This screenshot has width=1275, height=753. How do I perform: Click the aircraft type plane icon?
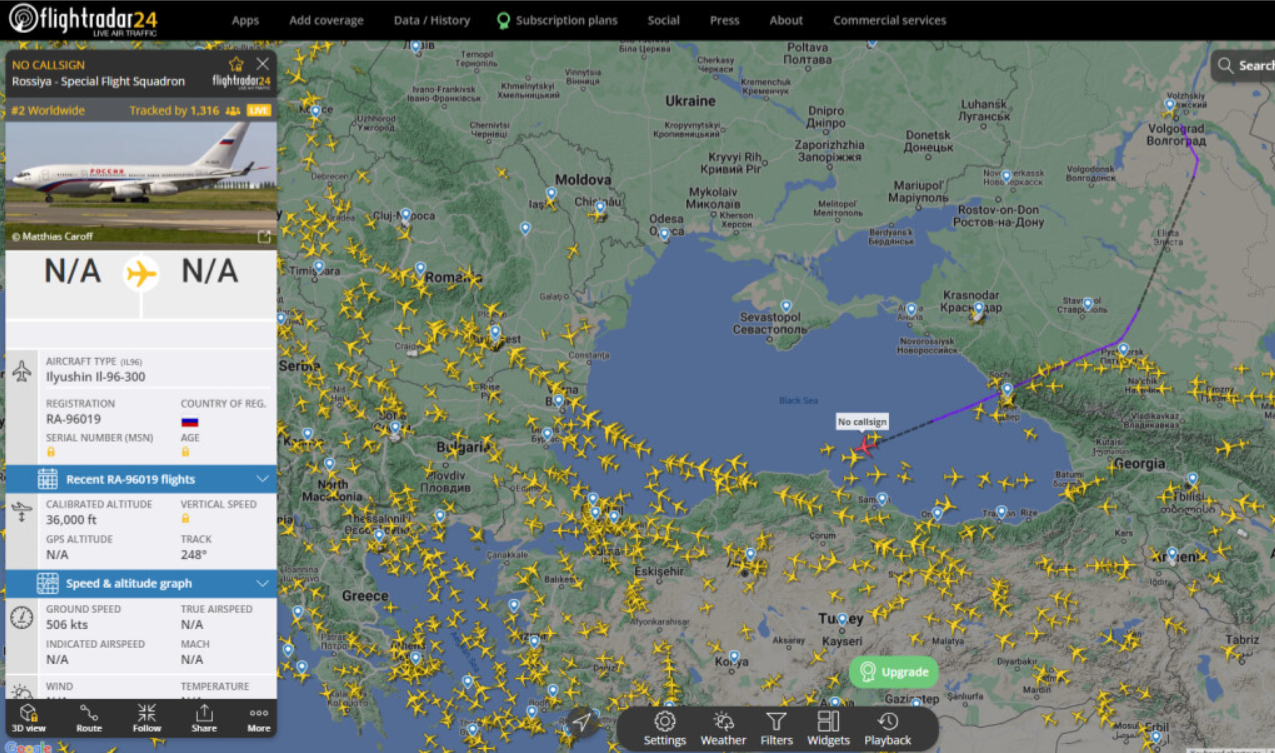tap(22, 373)
